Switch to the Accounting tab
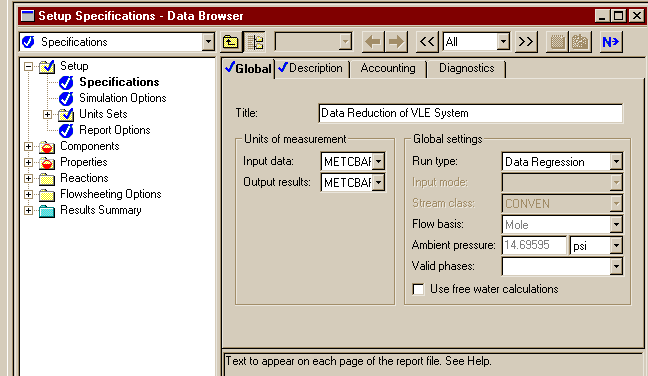This screenshot has height=376, width=648. click(388, 68)
